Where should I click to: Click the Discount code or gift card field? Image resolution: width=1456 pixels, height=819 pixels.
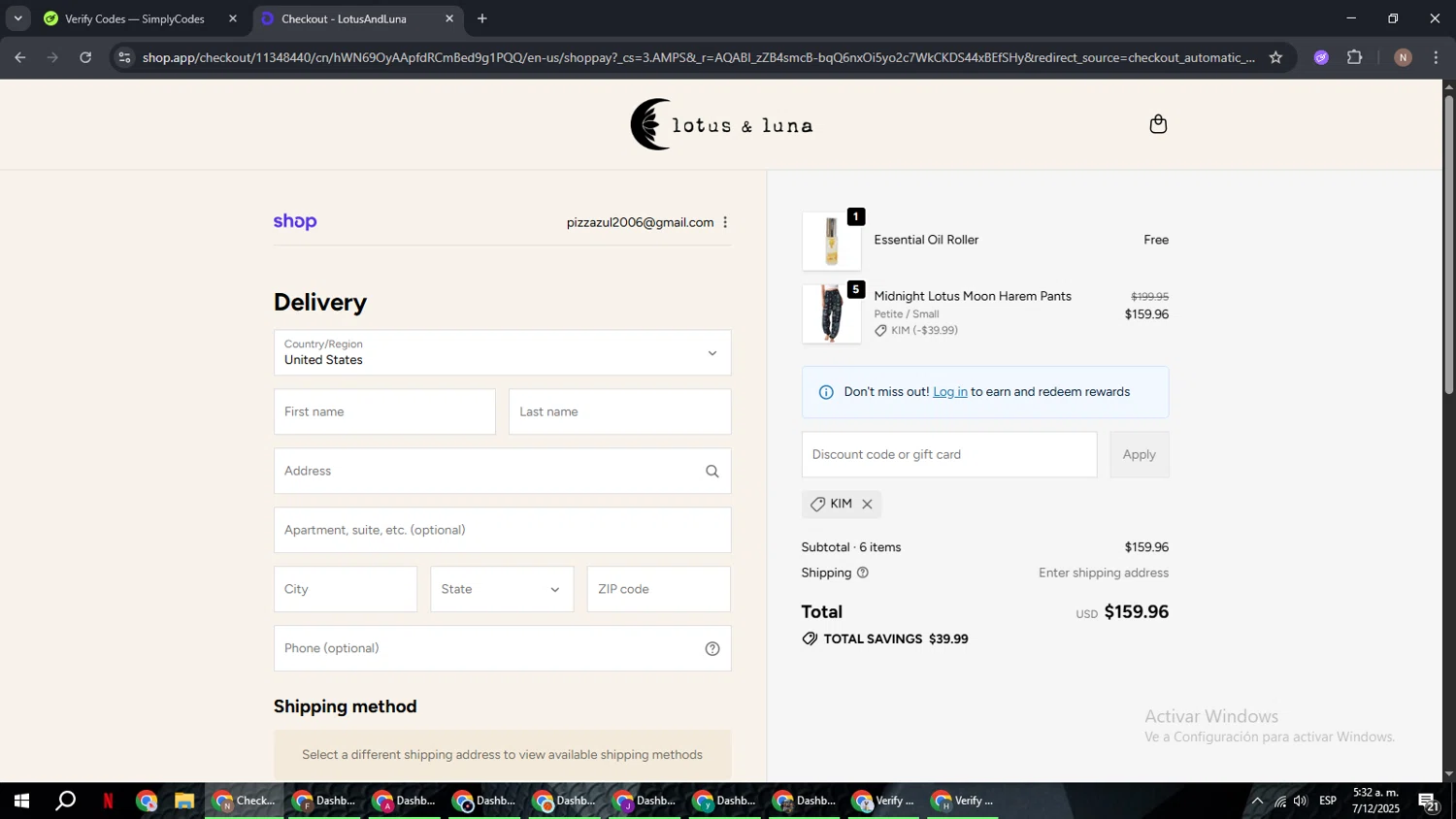click(949, 454)
